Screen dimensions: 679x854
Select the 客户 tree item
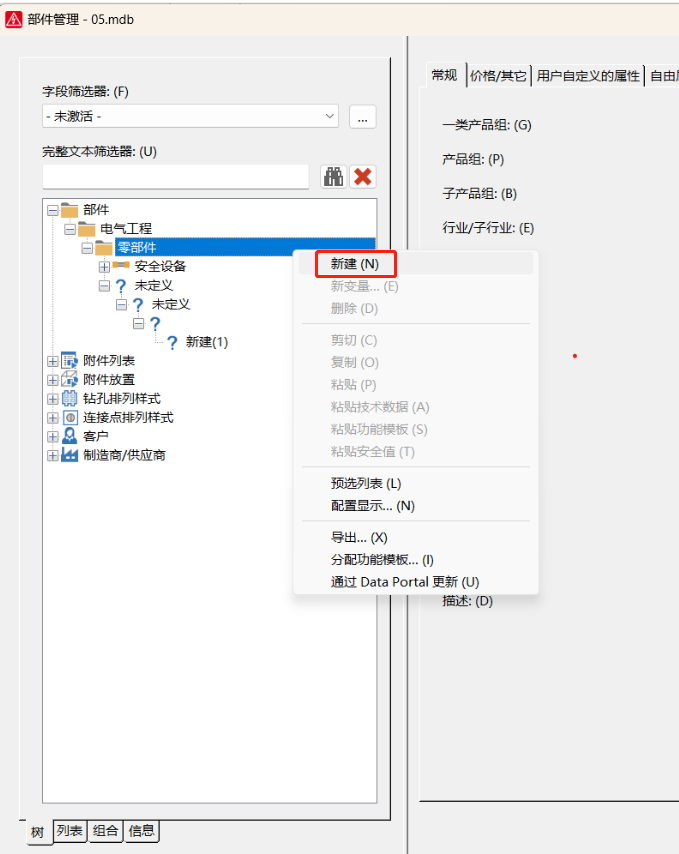pos(95,436)
